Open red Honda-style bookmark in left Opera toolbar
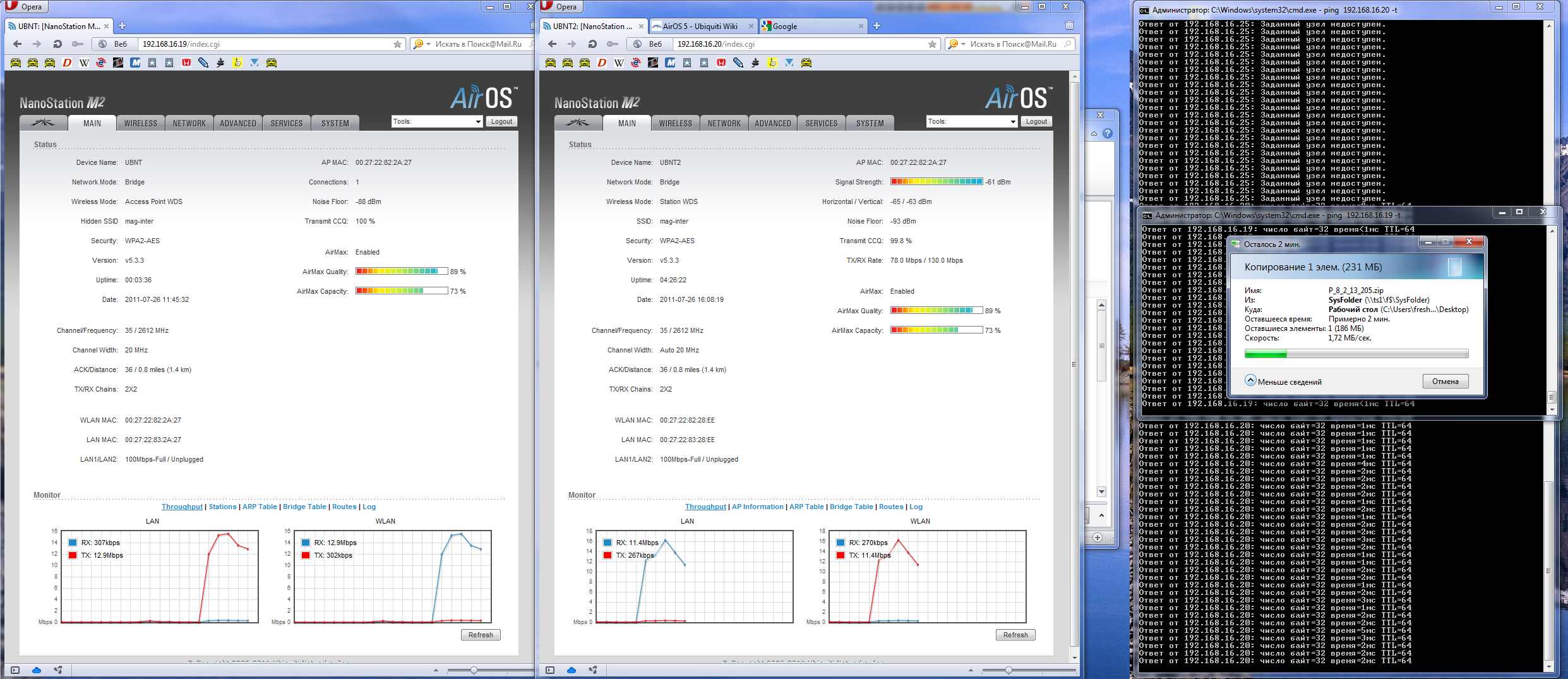This screenshot has width=1568, height=679. 186,63
